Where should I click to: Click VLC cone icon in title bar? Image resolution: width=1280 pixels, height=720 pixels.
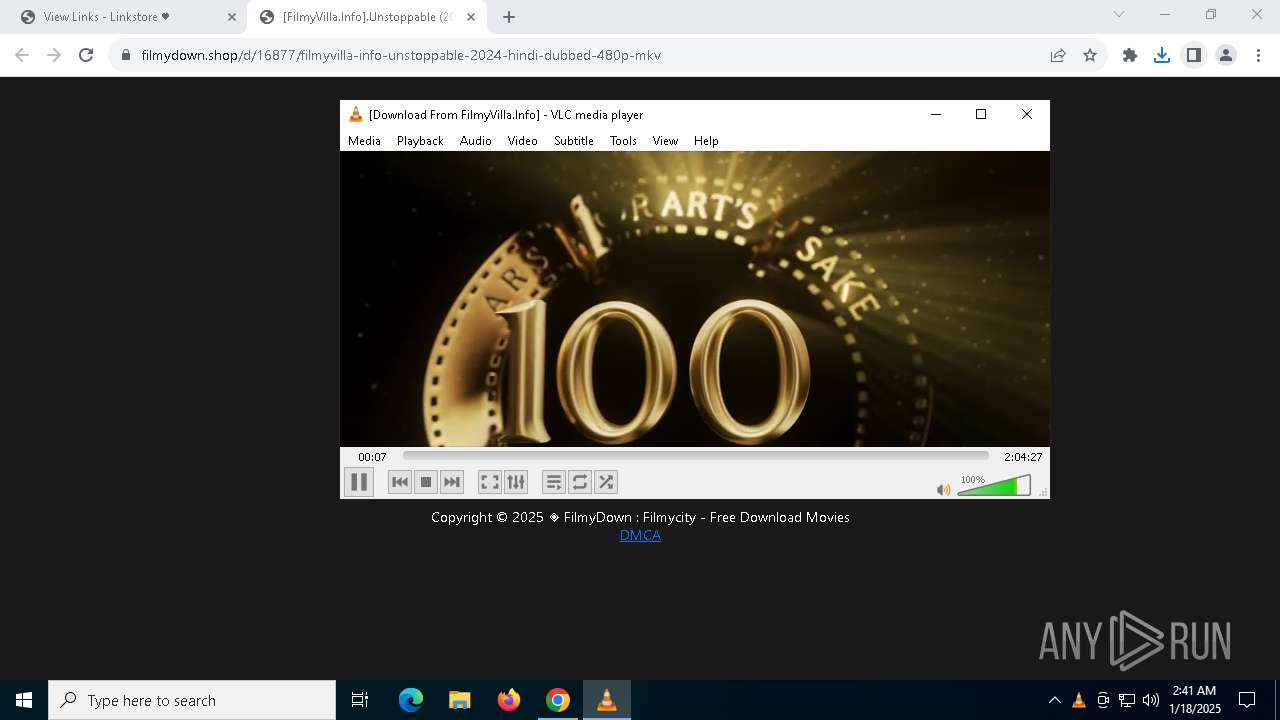tap(355, 114)
